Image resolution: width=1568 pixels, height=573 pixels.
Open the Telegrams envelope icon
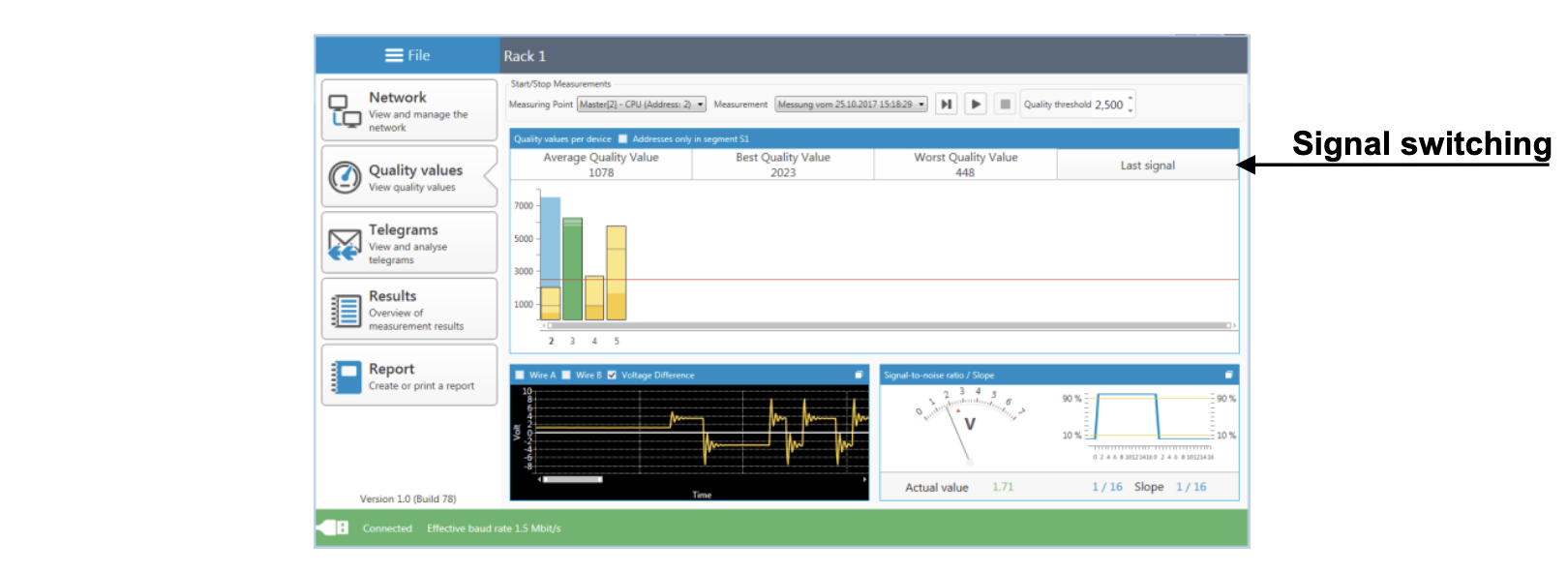coord(345,244)
